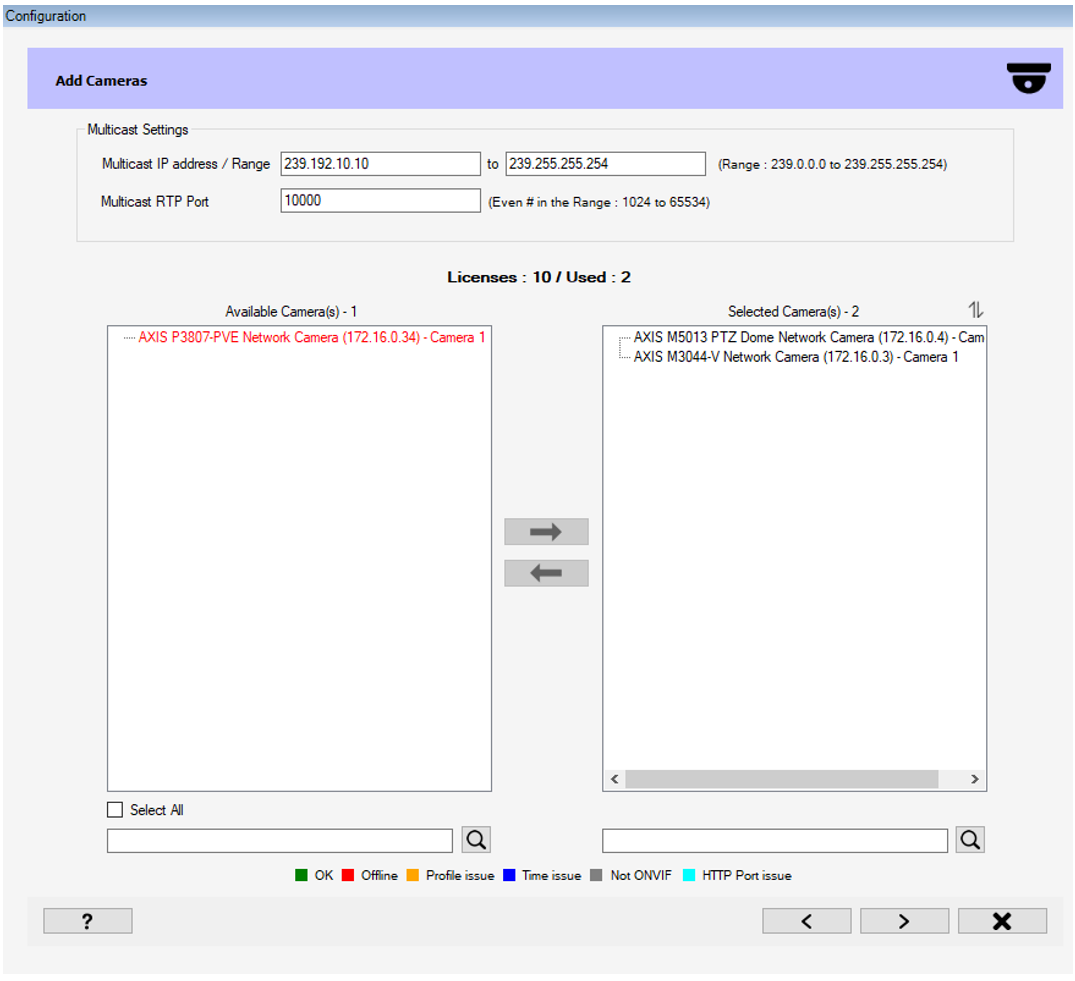The height and width of the screenshot is (981, 1075).
Task: Move camera to selected with right arrow
Action: pyautogui.click(x=546, y=532)
